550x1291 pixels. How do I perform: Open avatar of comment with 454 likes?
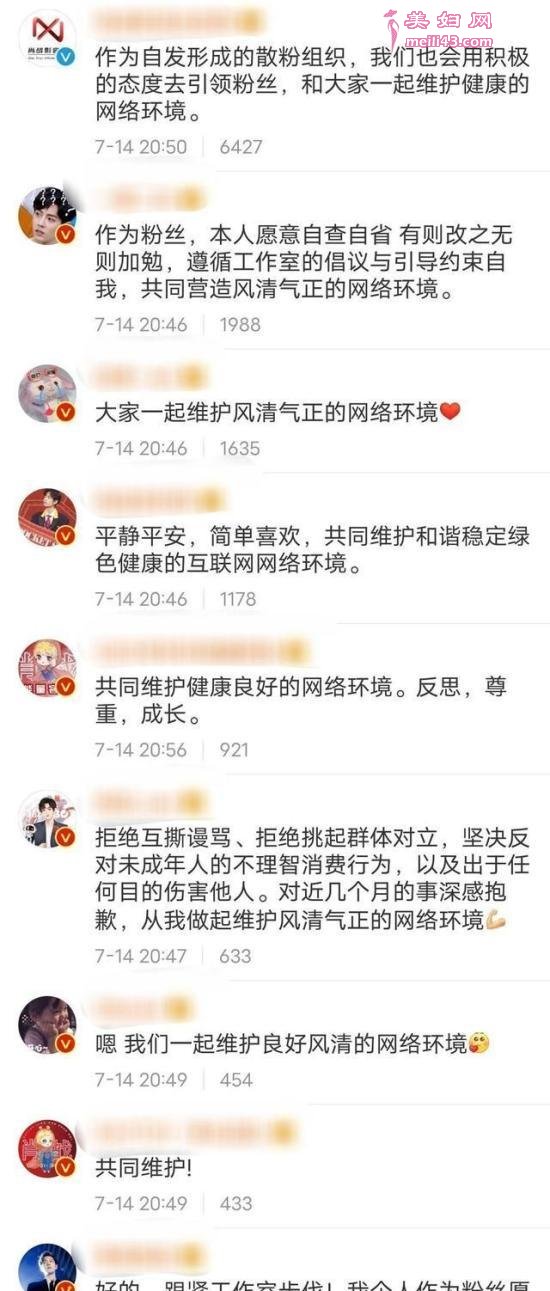pos(47,1024)
